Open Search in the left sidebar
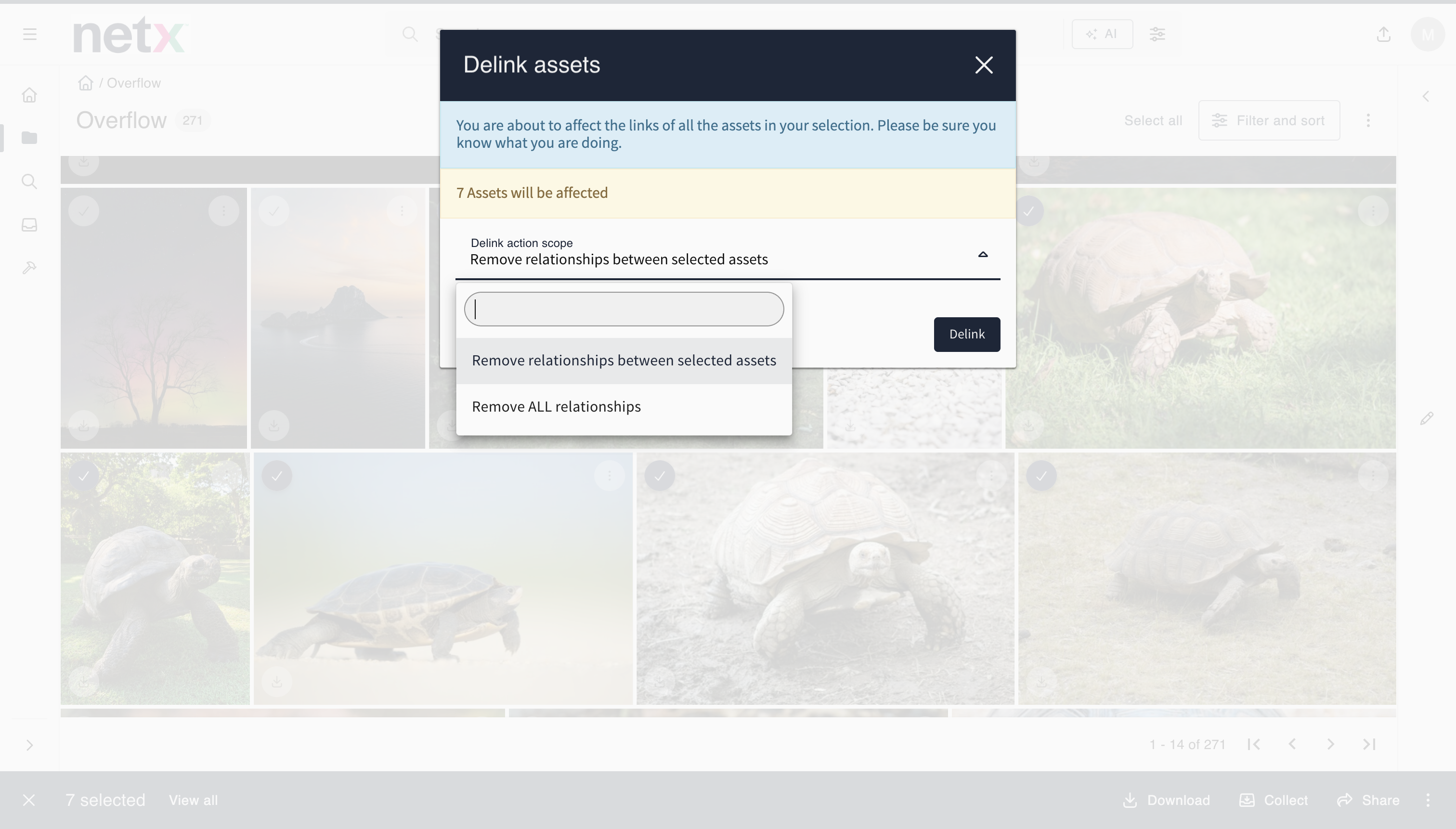1456x829 pixels. 29,181
